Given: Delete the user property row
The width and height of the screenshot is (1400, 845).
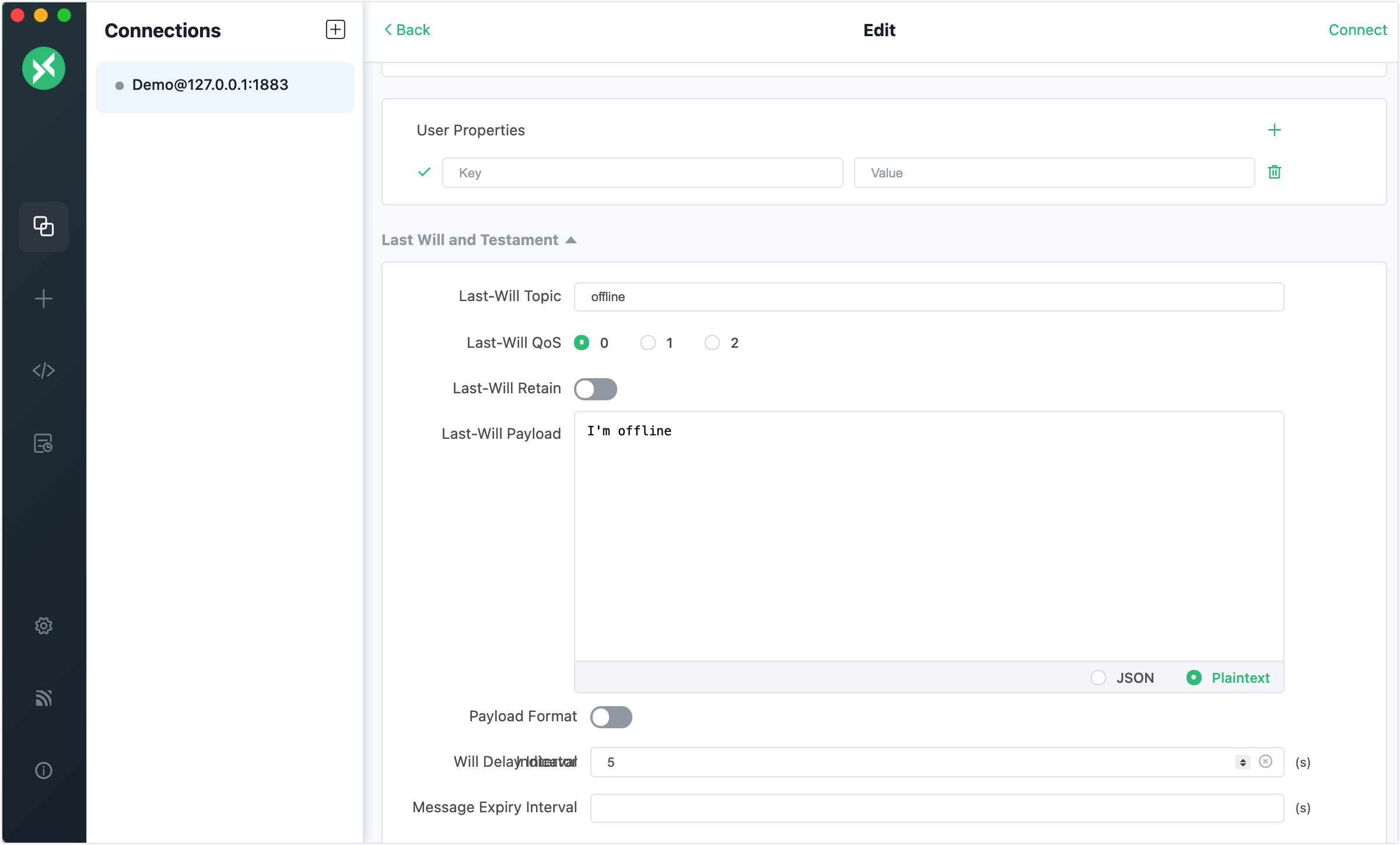Looking at the screenshot, I should coord(1275,172).
